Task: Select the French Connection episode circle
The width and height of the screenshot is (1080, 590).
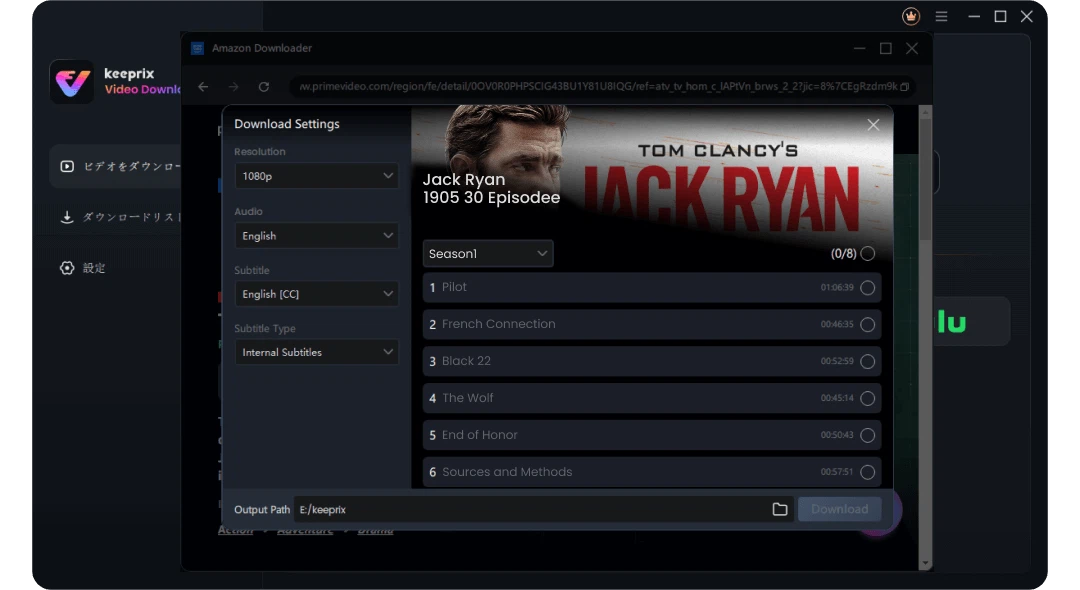Action: click(x=867, y=325)
